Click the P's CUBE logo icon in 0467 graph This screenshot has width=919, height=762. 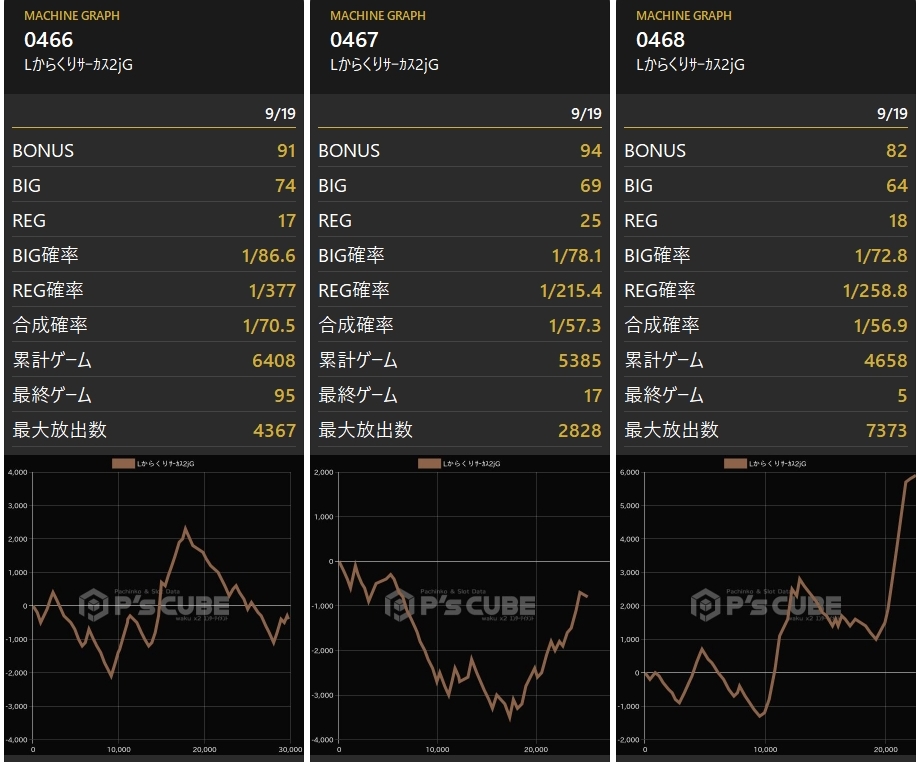pos(400,605)
